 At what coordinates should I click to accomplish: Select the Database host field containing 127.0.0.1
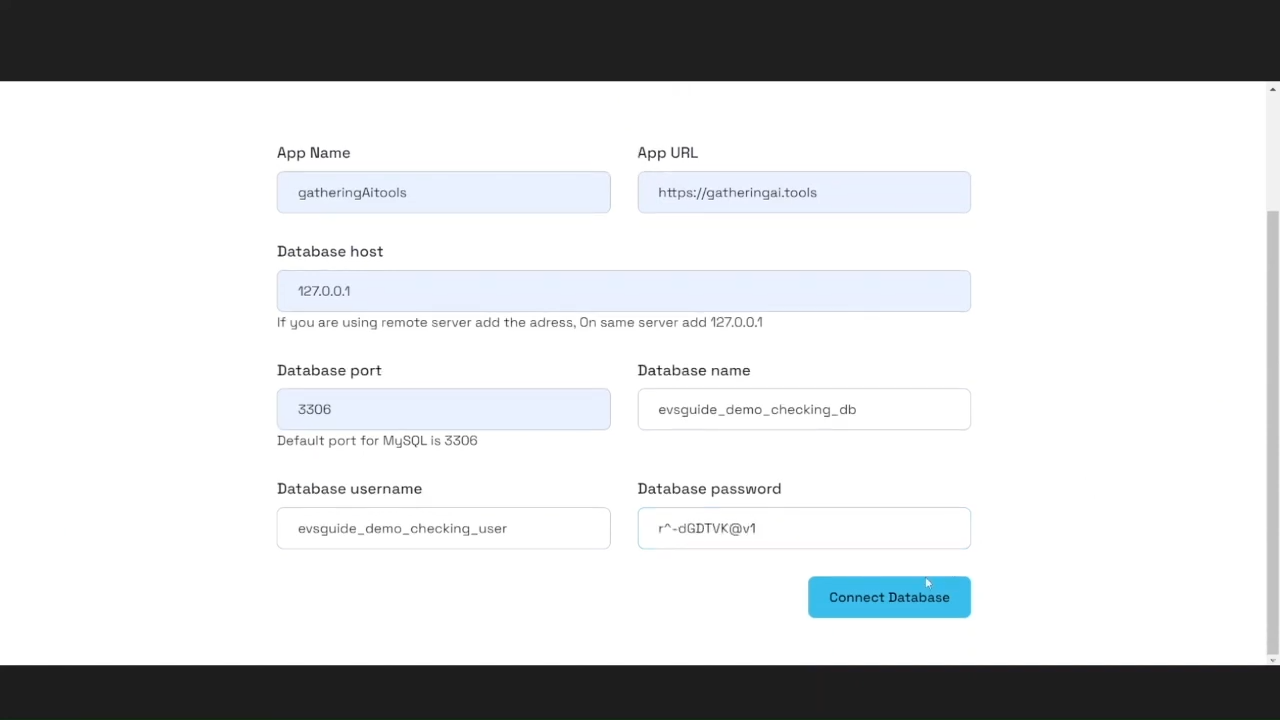[x=623, y=291]
